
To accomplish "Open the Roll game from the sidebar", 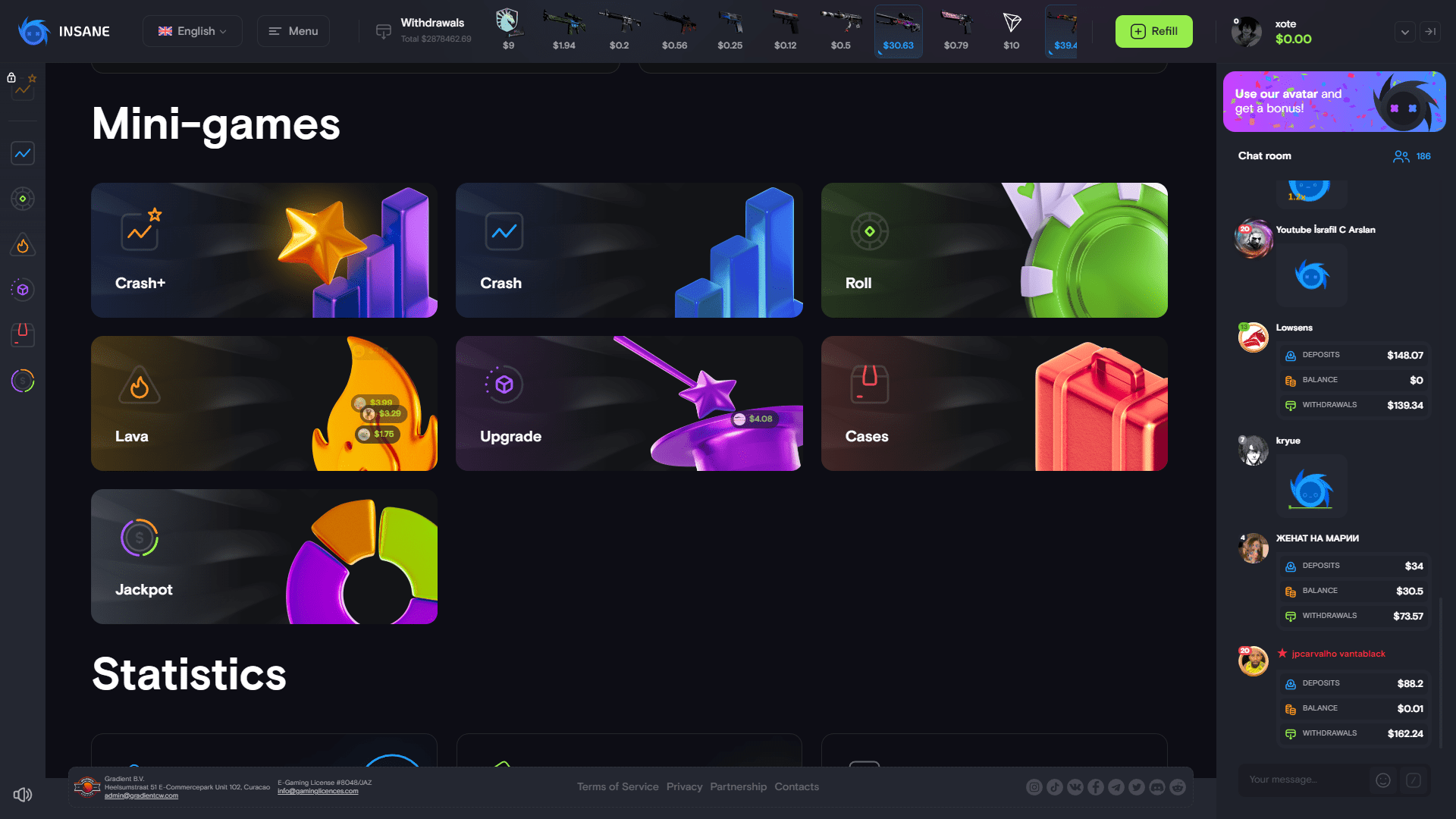I will [22, 199].
